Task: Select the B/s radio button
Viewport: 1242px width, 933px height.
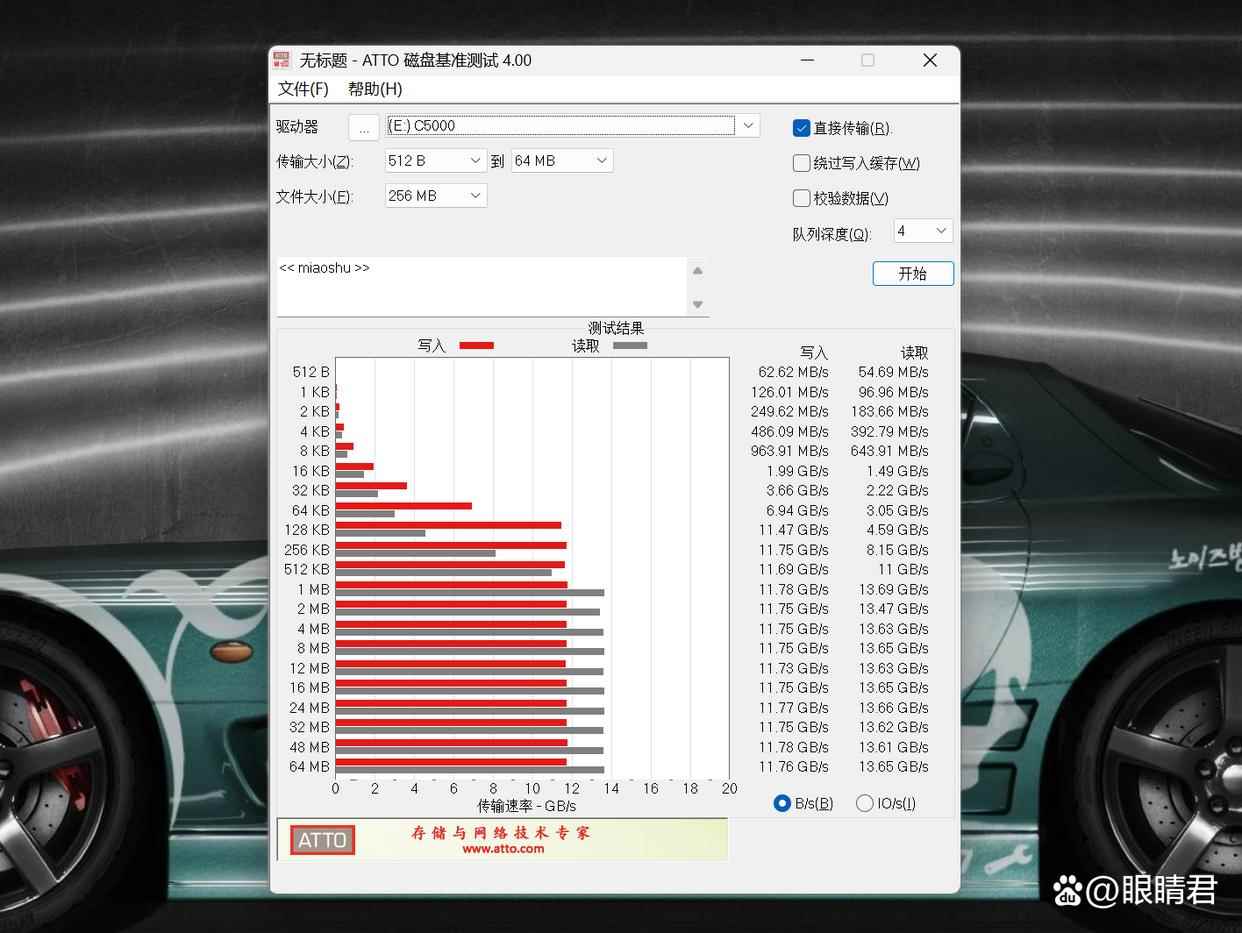Action: pos(782,803)
